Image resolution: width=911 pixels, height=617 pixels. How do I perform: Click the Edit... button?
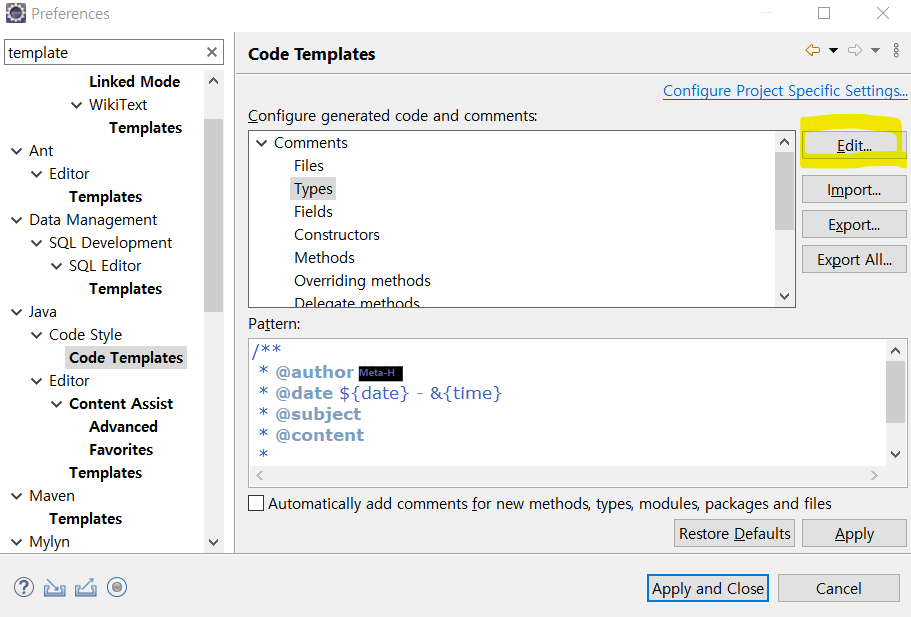coord(853,145)
